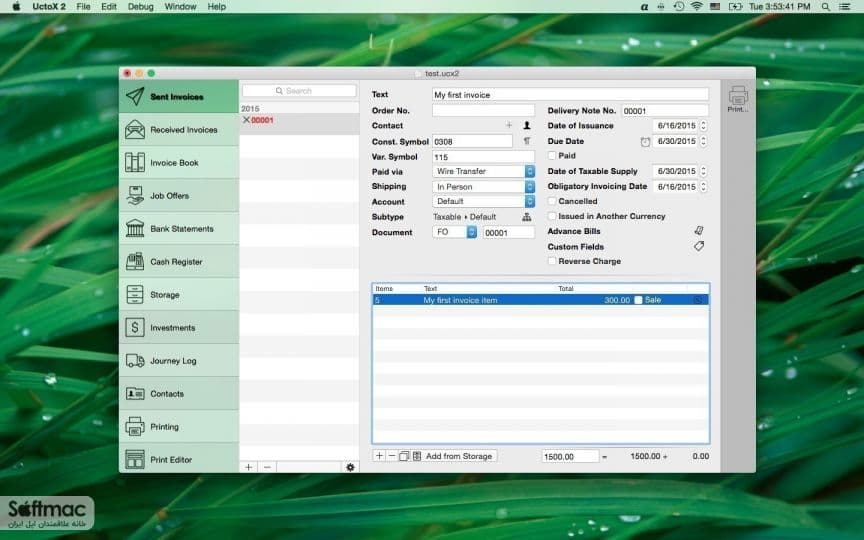Viewport: 864px width, 540px height.
Task: Go to Contacts in sidebar
Action: (179, 393)
